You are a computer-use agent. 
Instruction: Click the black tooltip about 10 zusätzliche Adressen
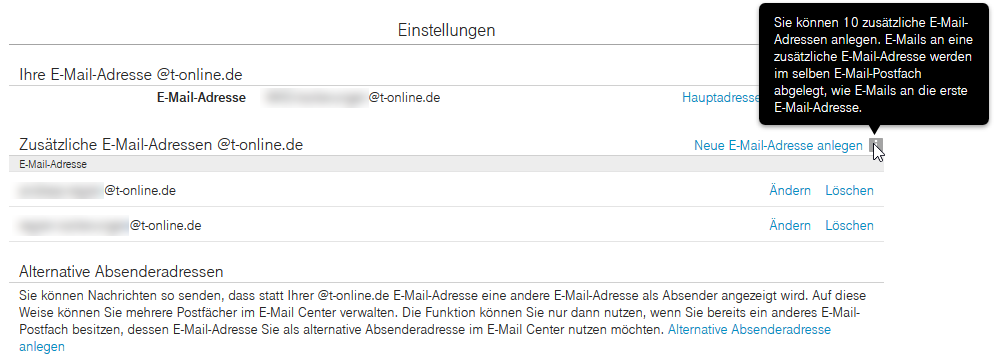point(873,64)
